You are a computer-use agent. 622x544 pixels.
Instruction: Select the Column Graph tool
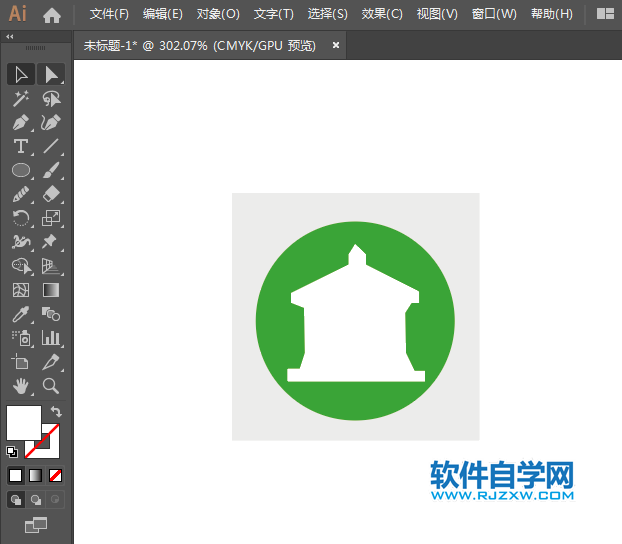(x=51, y=338)
